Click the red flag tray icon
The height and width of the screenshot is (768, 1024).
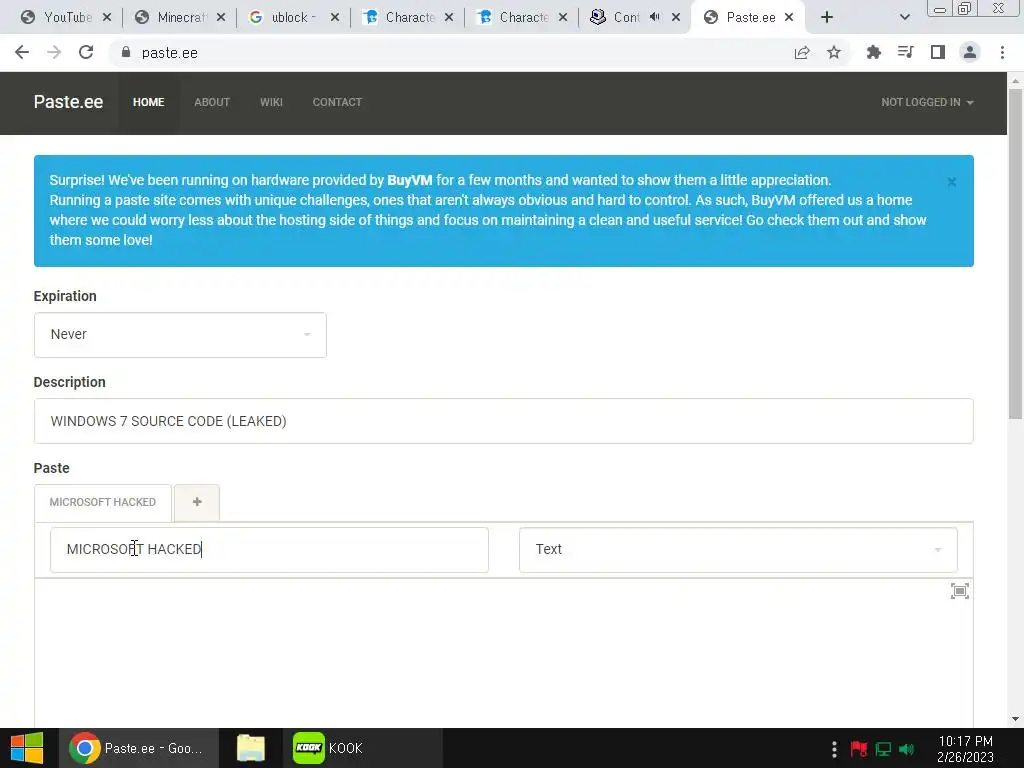pyautogui.click(x=859, y=748)
